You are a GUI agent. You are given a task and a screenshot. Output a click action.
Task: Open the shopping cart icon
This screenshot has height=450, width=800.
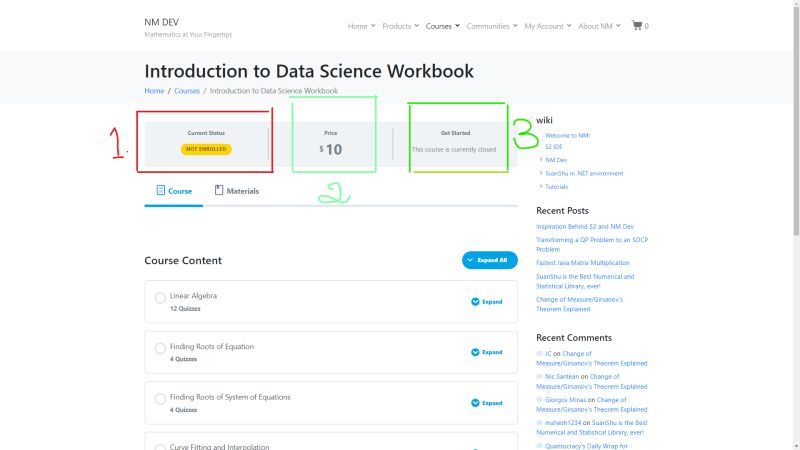click(636, 25)
